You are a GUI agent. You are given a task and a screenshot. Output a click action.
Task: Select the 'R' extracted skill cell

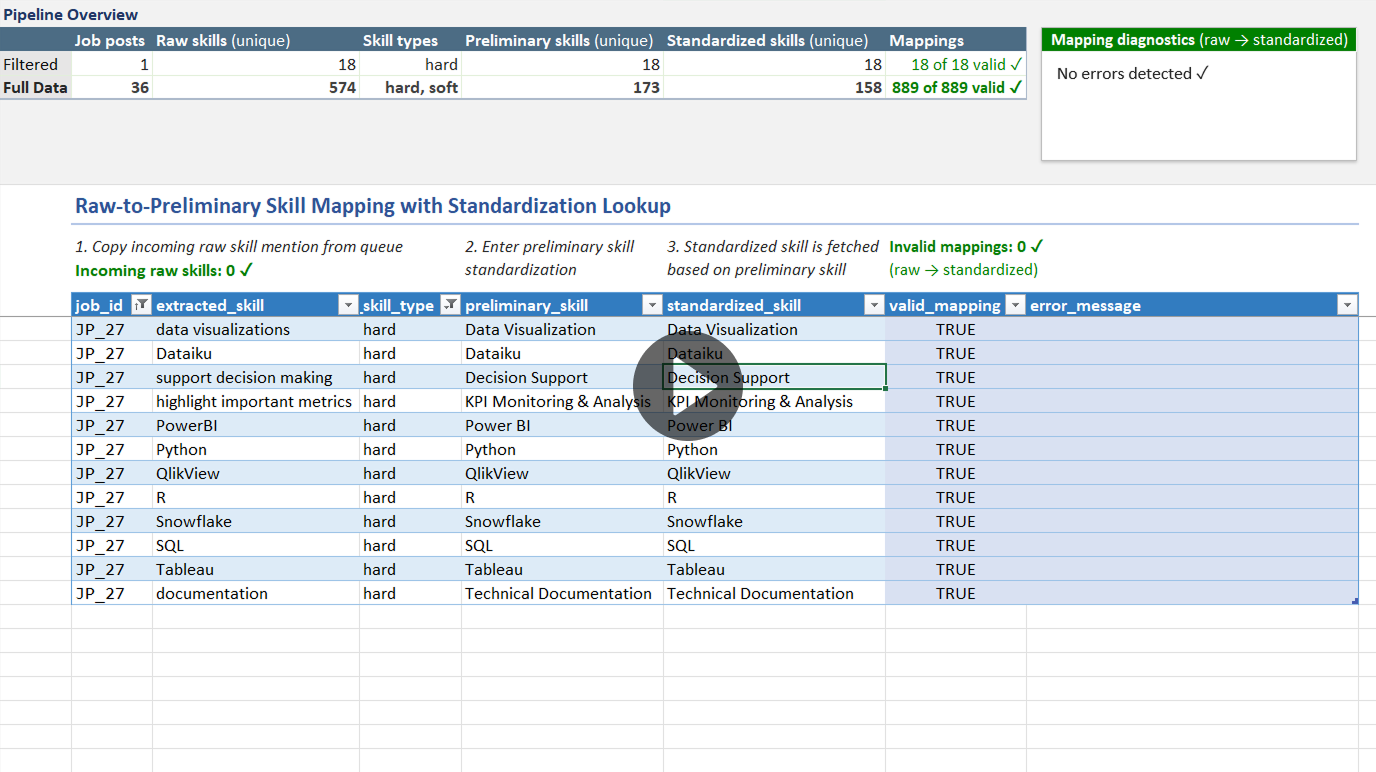[256, 497]
